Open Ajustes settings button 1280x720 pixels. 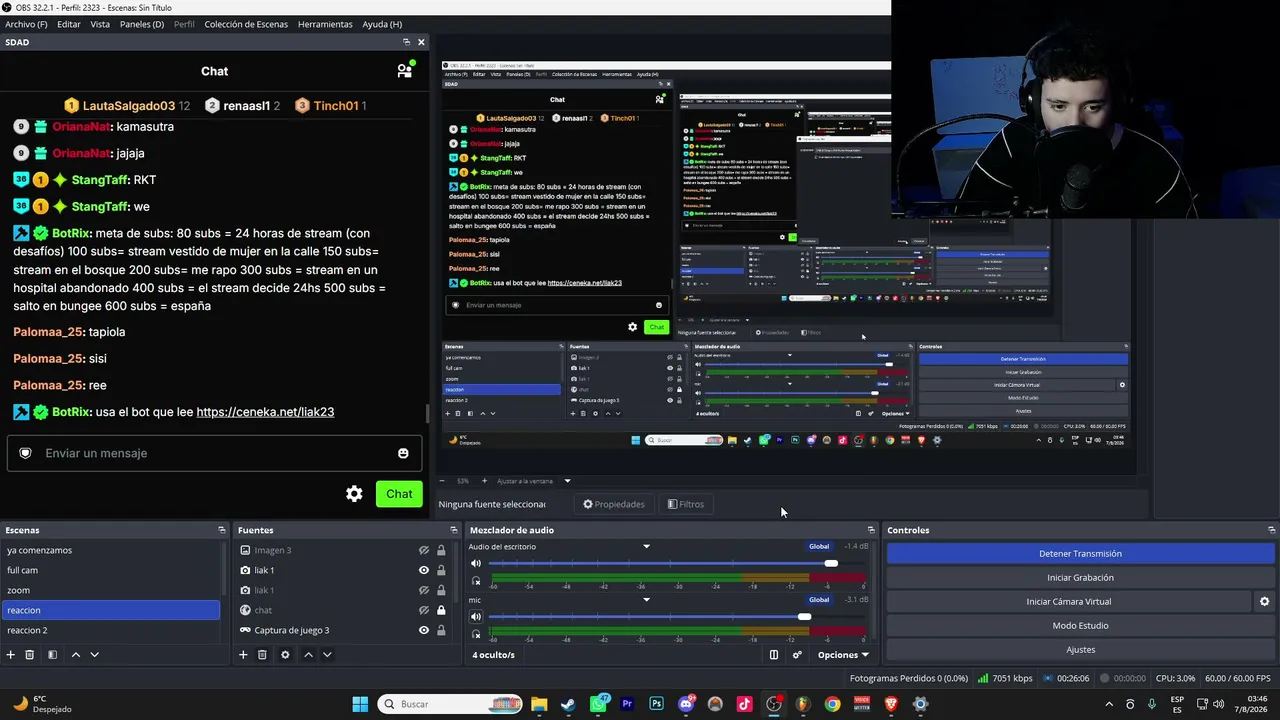point(1080,650)
